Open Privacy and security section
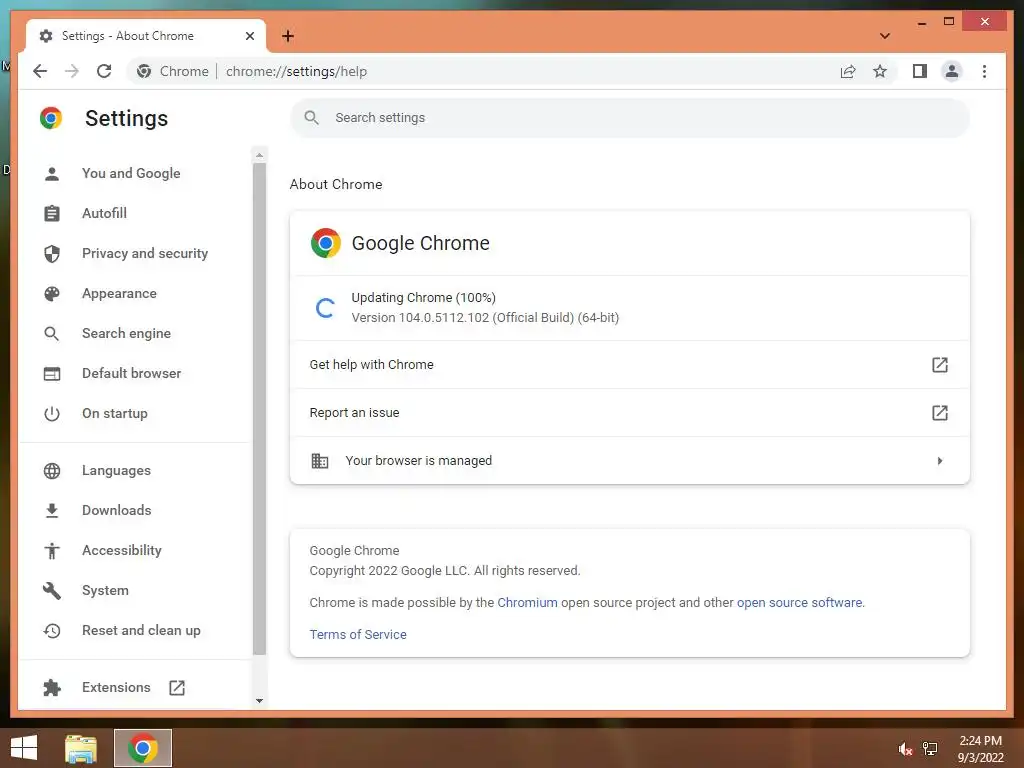The width and height of the screenshot is (1024, 768). [145, 253]
